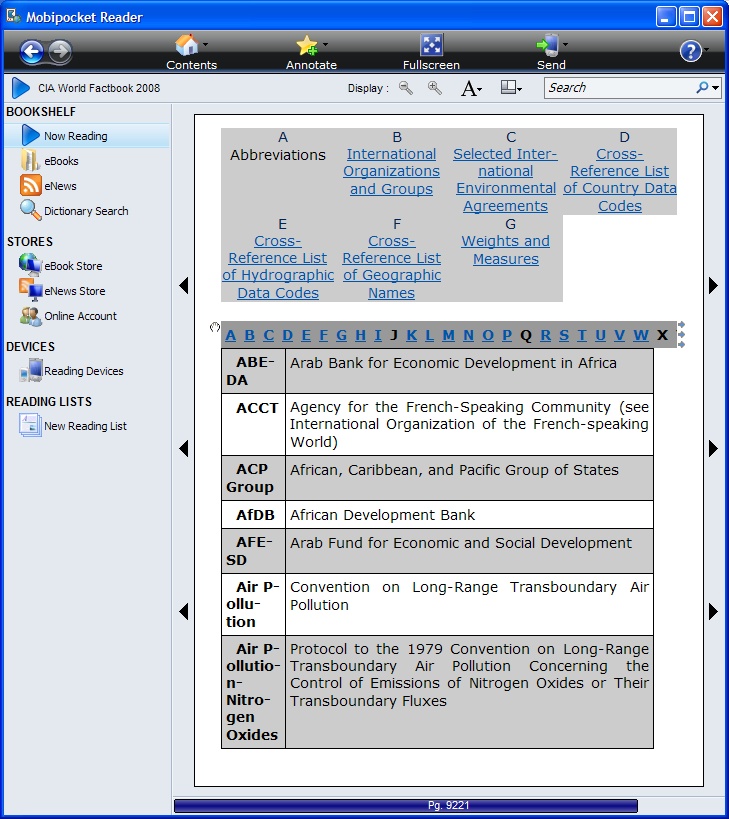Click in the Search input field
This screenshot has height=819, width=729.
pos(619,88)
